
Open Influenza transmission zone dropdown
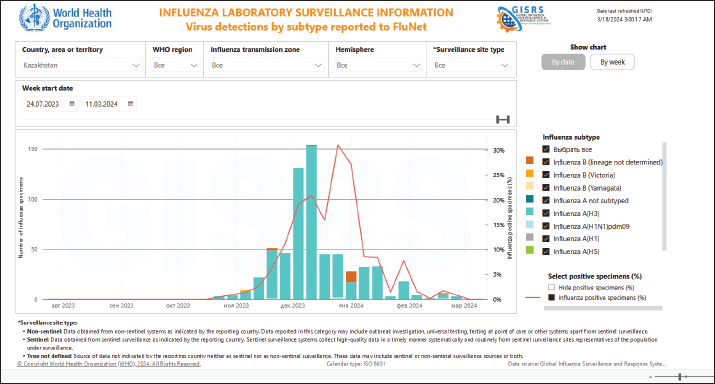pyautogui.click(x=266, y=65)
